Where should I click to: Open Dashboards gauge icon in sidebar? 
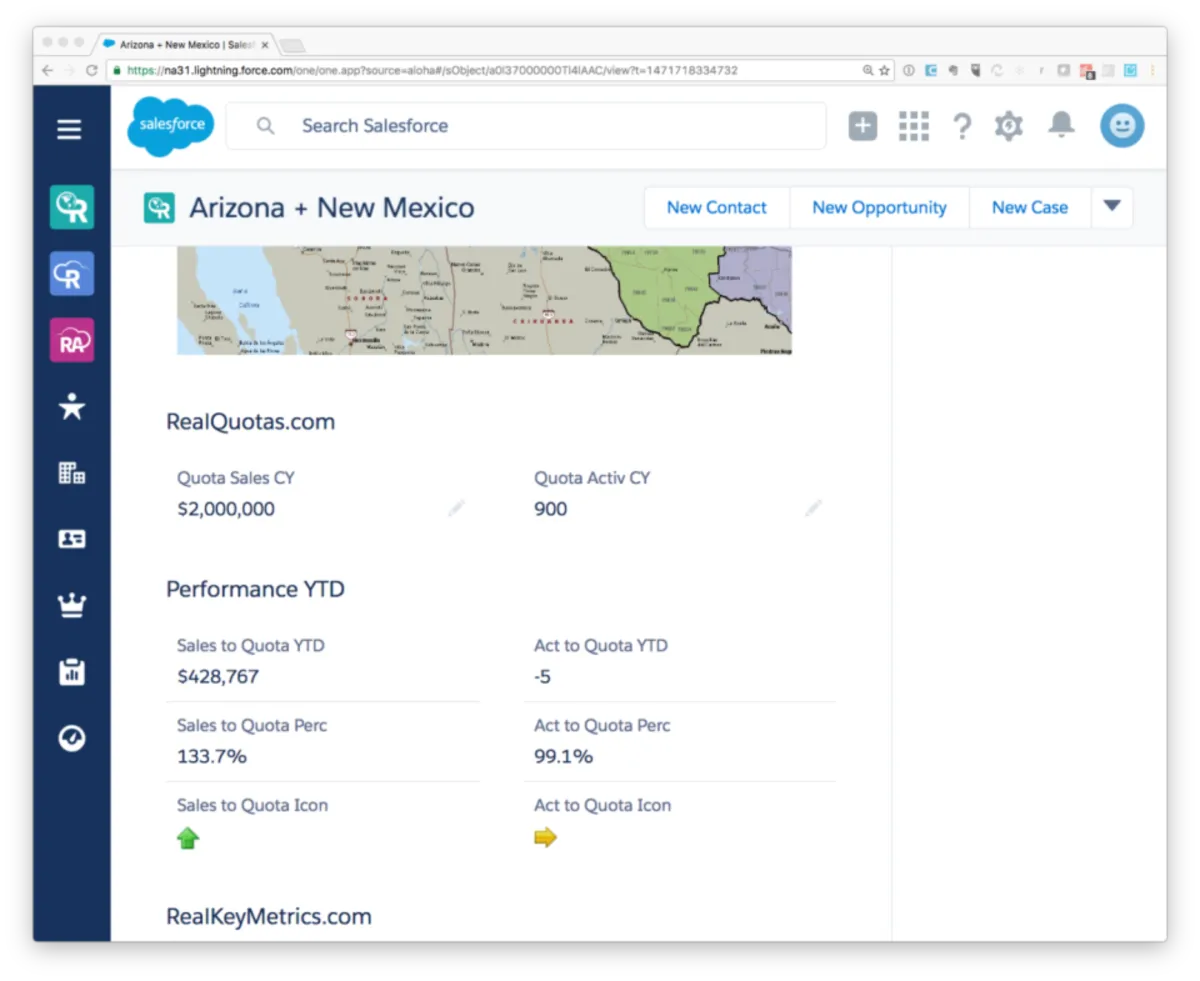[72, 738]
